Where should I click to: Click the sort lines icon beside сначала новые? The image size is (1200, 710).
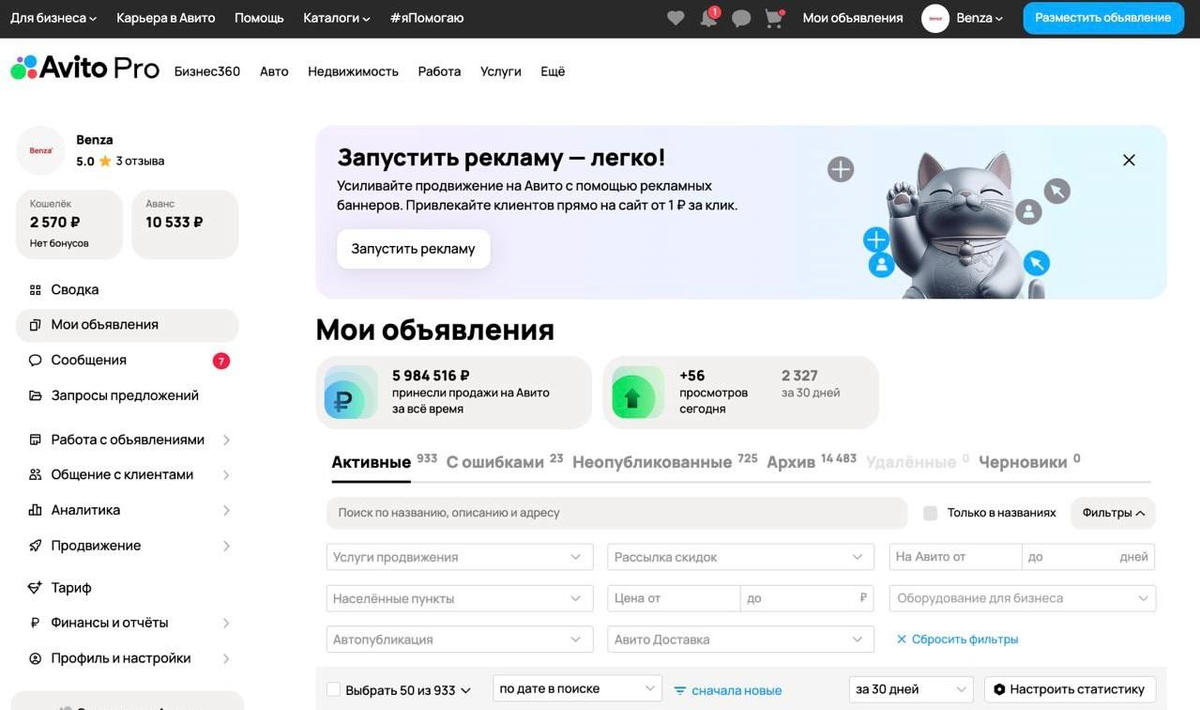680,691
